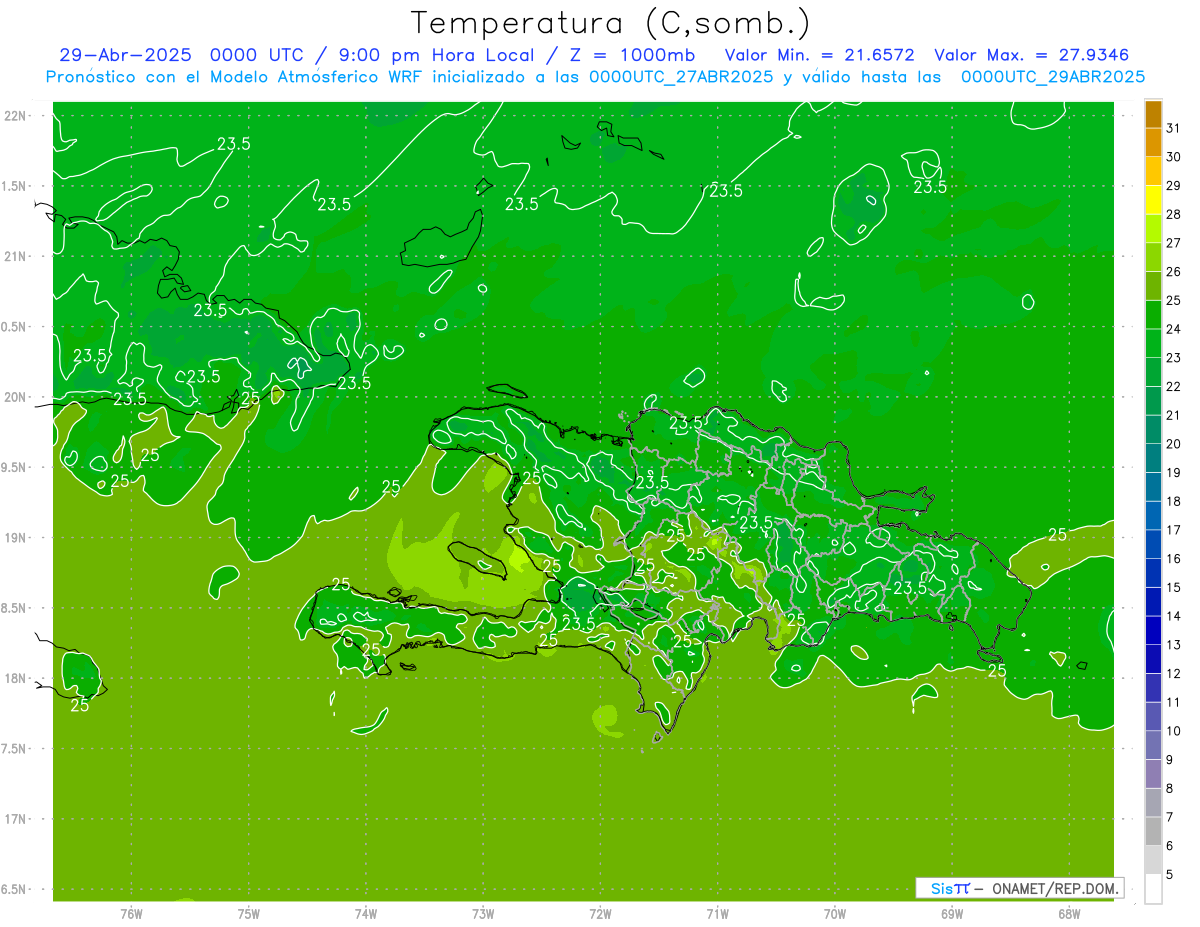This screenshot has height=927, width=1200.
Task: Click the teal legend swatch between 19 and 20
Action: (1153, 458)
